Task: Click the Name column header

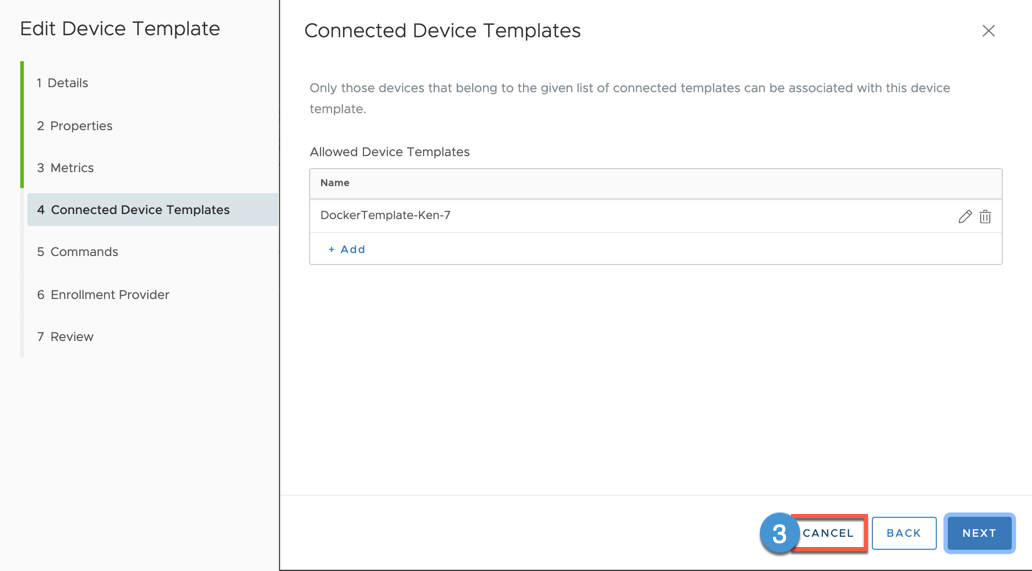Action: pos(335,183)
